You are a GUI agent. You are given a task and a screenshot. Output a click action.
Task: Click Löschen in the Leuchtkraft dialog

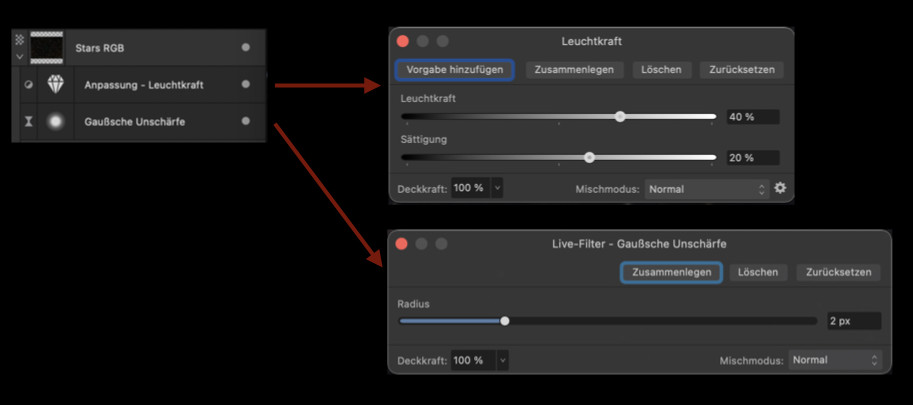pyautogui.click(x=661, y=70)
